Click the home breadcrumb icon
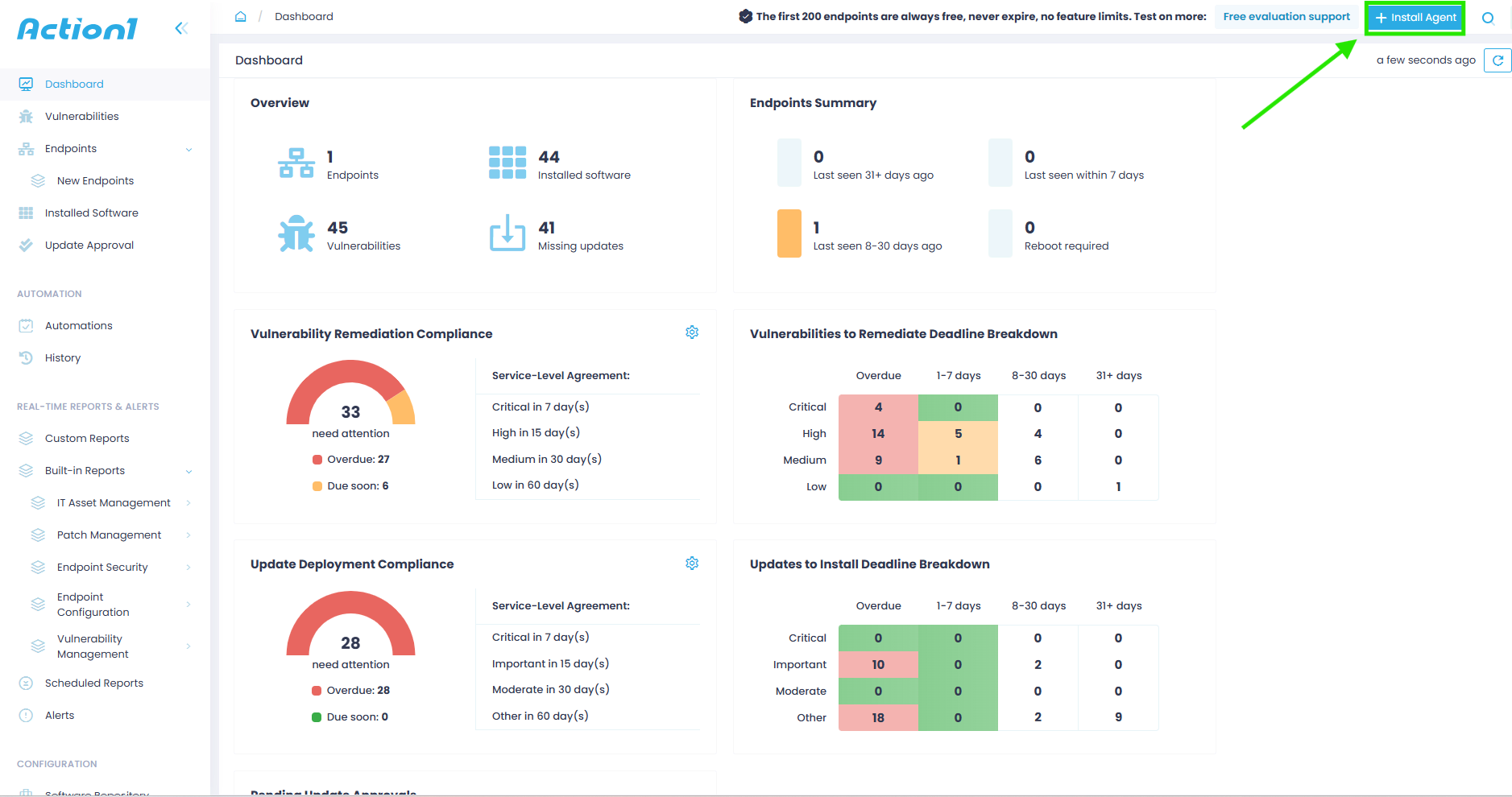 coord(240,17)
